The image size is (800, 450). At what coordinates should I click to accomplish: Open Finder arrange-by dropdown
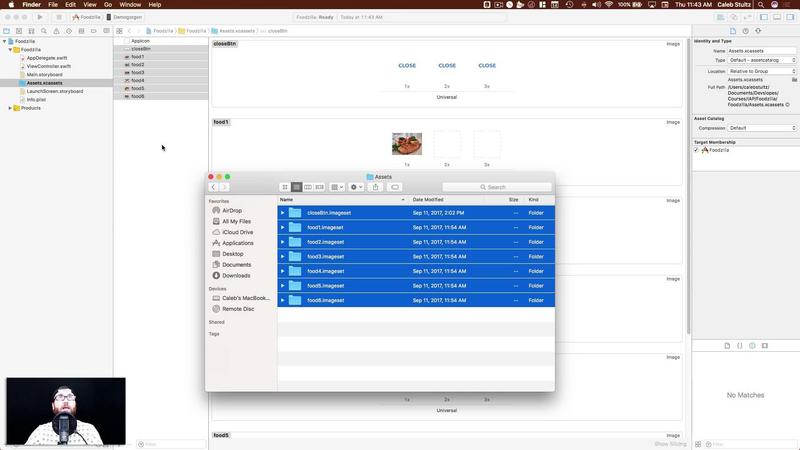[337, 187]
